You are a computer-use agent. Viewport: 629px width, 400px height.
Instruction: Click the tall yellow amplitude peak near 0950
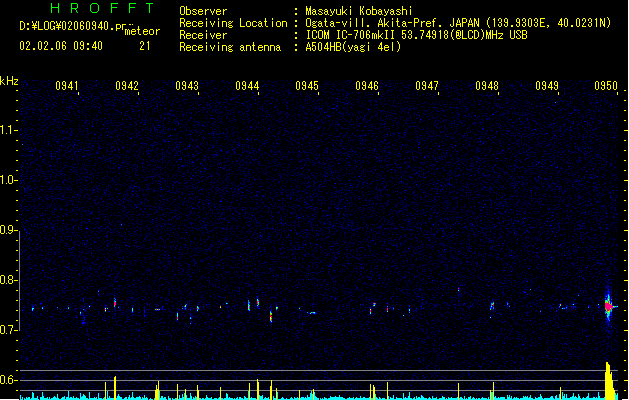click(x=609, y=381)
